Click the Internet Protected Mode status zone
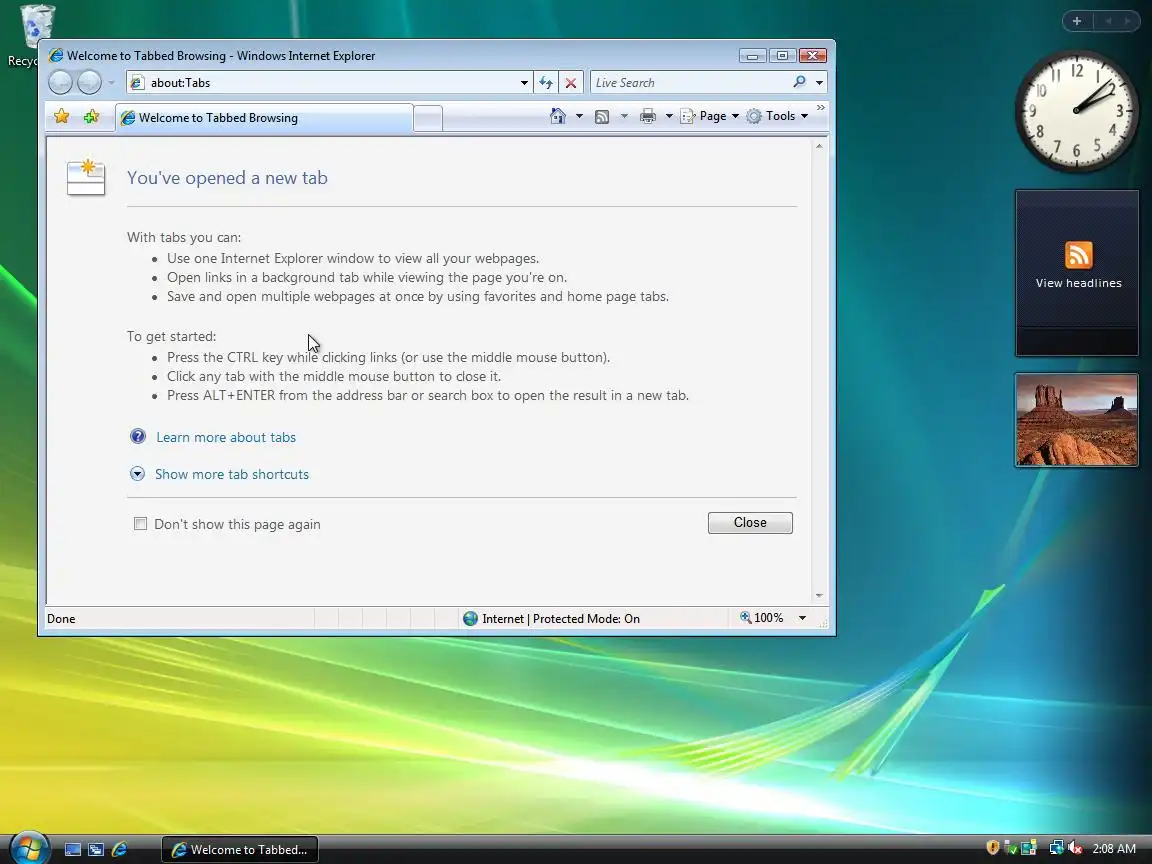Image resolution: width=1152 pixels, height=864 pixels. [x=551, y=619]
